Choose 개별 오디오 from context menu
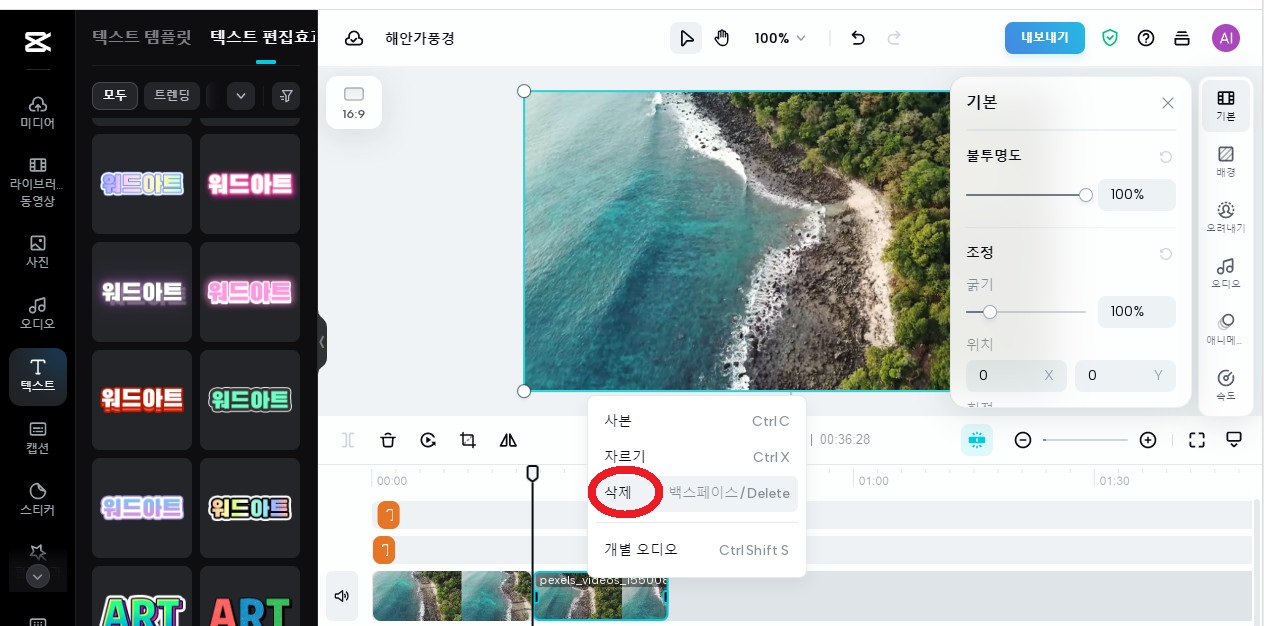The width and height of the screenshot is (1264, 626). click(697, 549)
